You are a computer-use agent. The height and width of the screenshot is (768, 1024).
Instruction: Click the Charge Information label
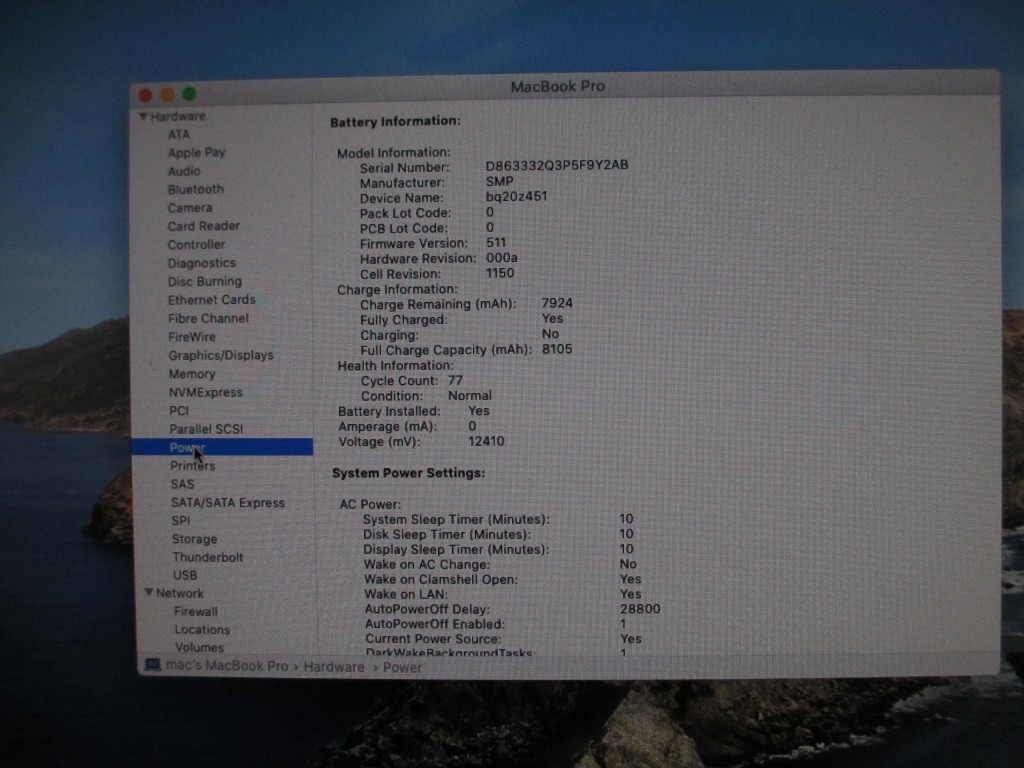point(397,289)
